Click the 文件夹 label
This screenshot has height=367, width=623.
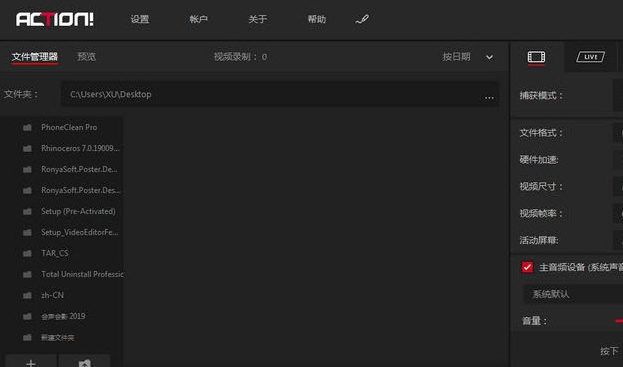[21, 95]
